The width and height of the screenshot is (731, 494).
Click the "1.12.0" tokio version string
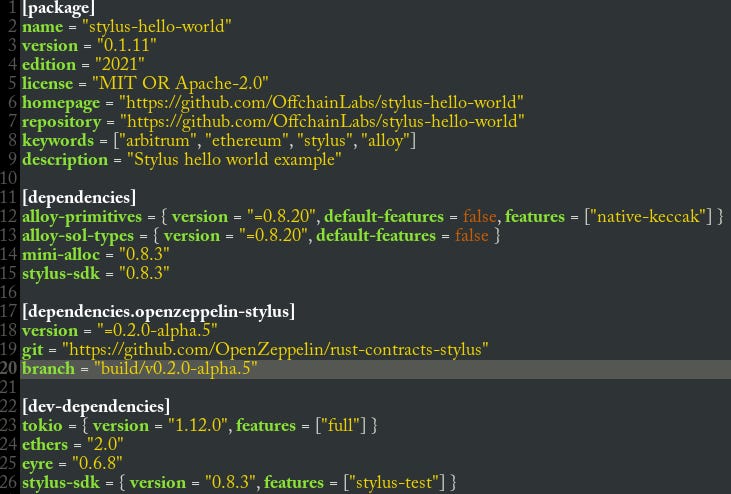[x=198, y=426]
